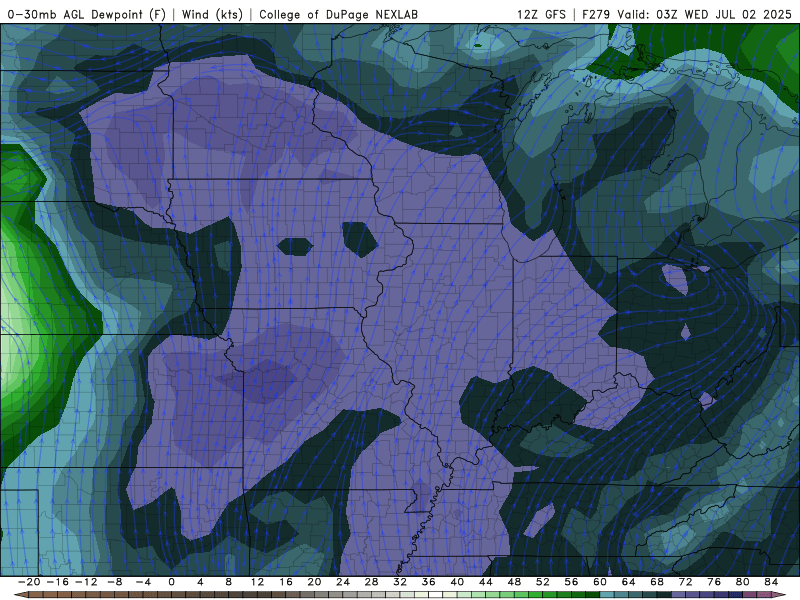This screenshot has width=800, height=600.
Task: Click the white swatch below the 36 label
Action: pos(436,595)
